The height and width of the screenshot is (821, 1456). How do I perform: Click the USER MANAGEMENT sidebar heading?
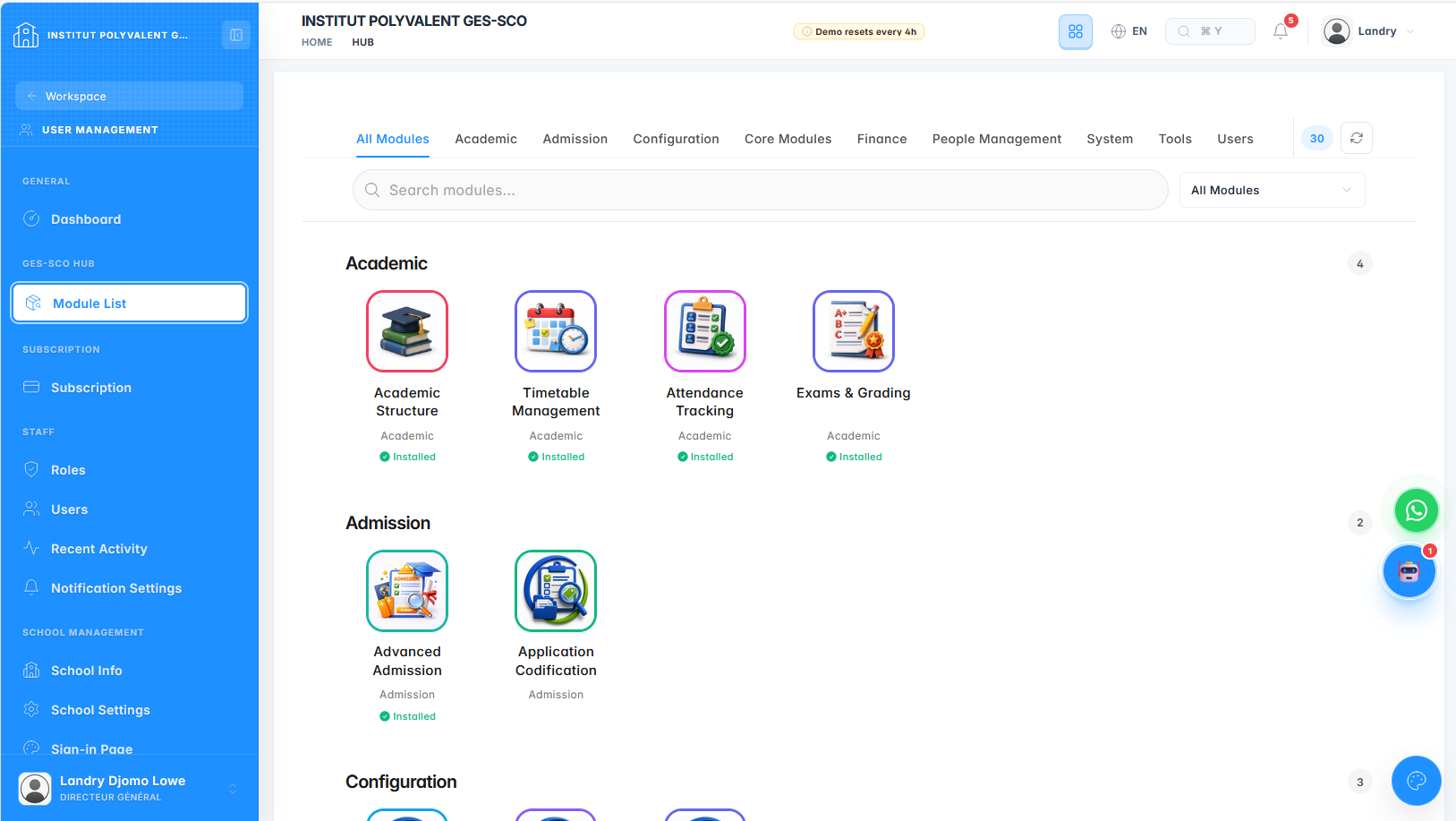[x=100, y=130]
